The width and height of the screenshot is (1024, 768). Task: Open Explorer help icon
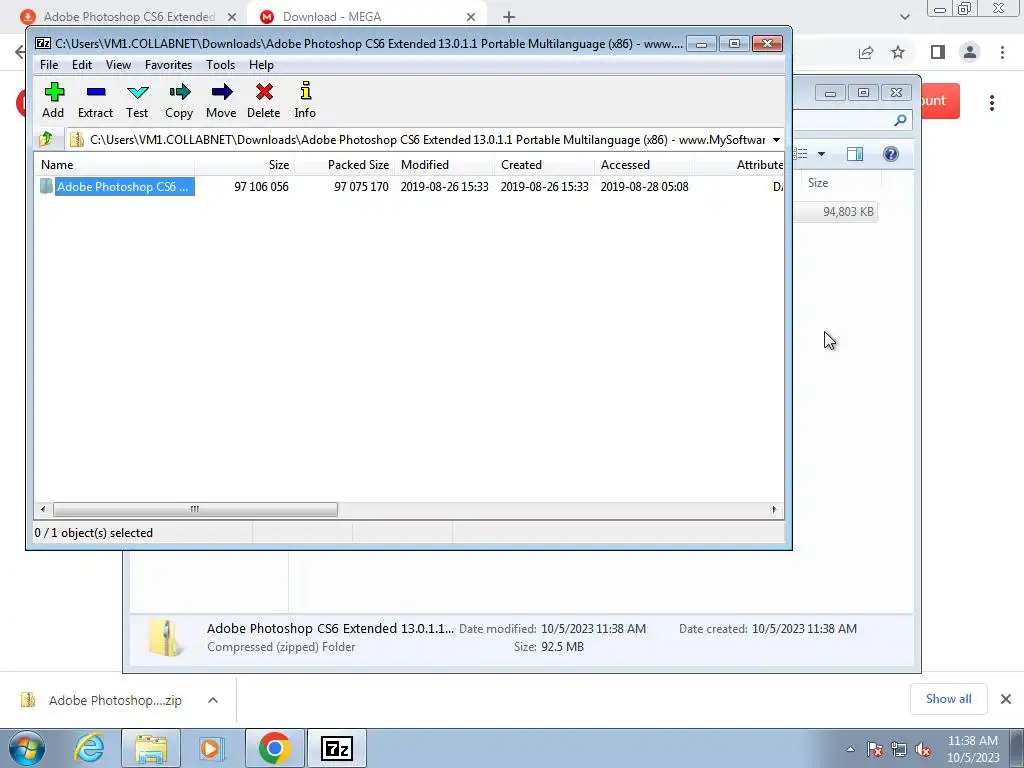coord(891,154)
